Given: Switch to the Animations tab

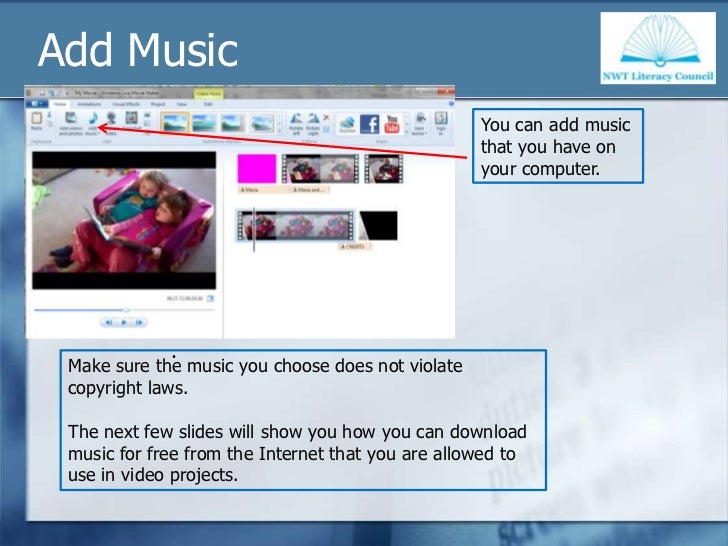Looking at the screenshot, I should (x=89, y=104).
